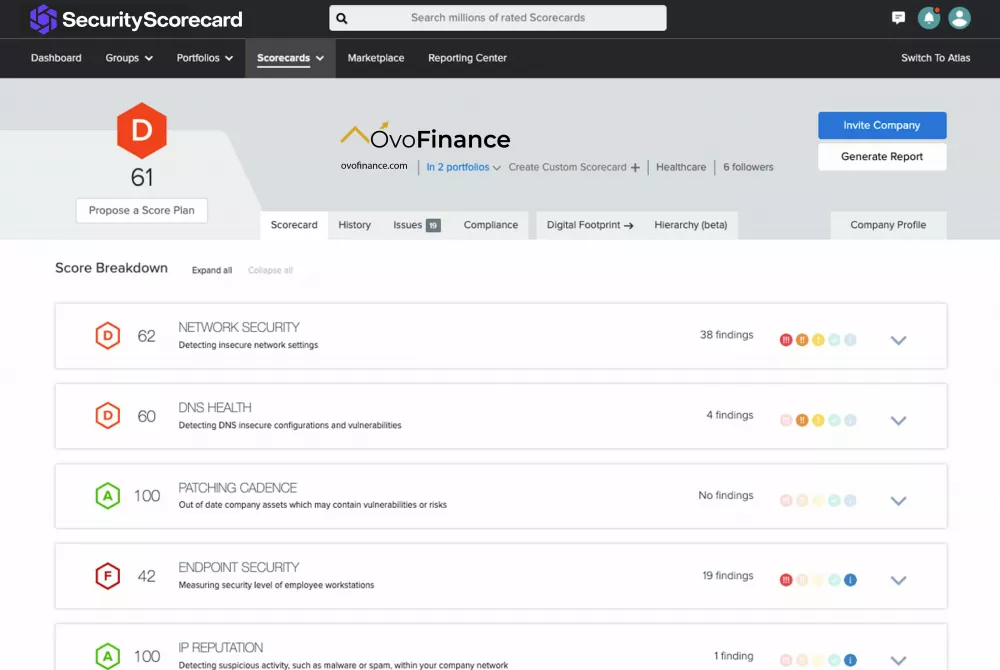Click the orange severity dot in DNS Health row
1000x670 pixels.
(802, 421)
